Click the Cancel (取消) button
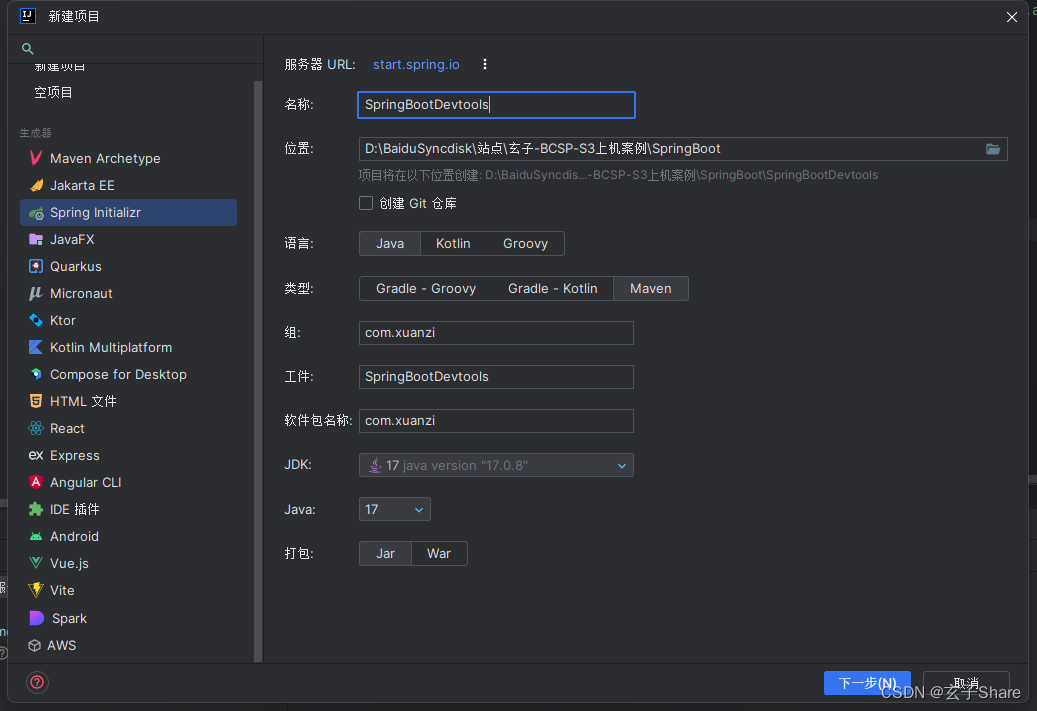Screen dimensions: 1037x711 click(966, 683)
